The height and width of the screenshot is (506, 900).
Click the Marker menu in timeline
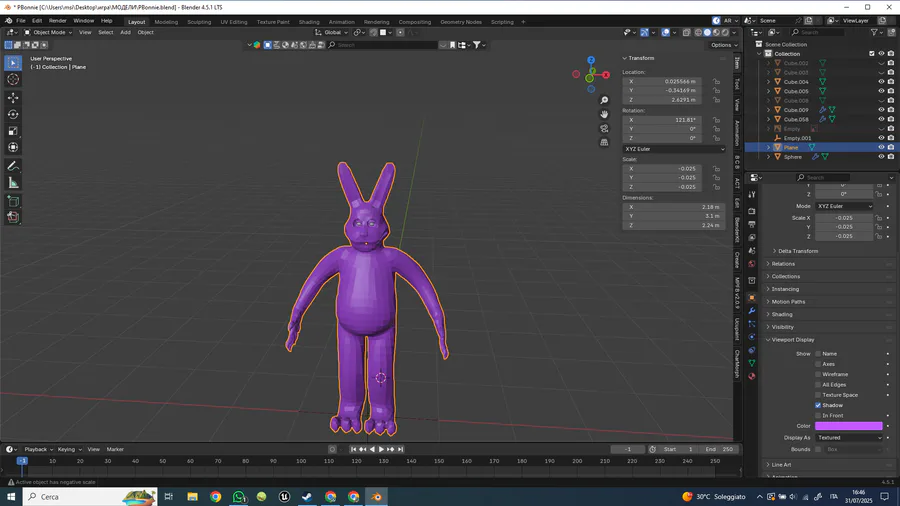(115, 450)
